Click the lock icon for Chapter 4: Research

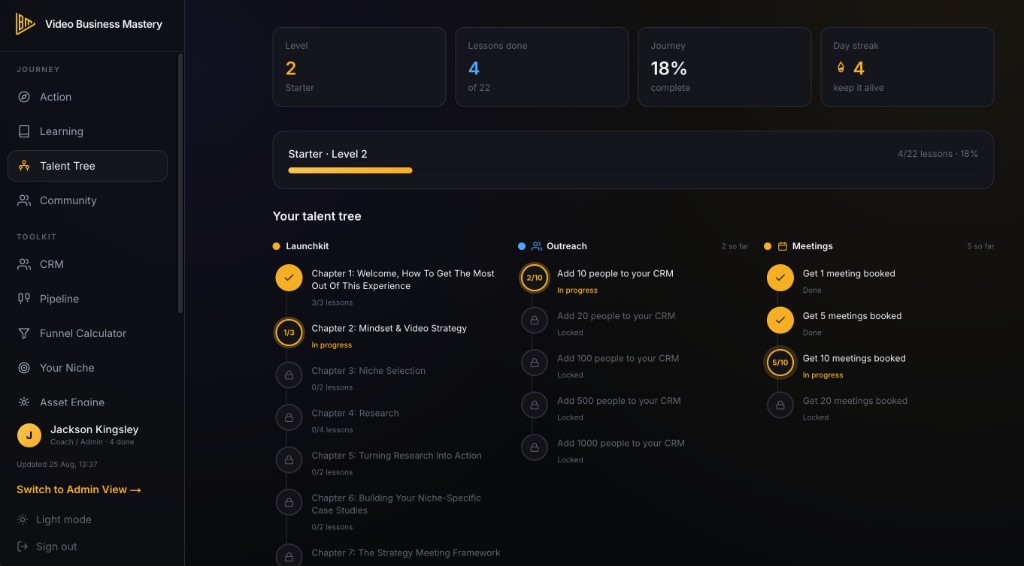[289, 418]
